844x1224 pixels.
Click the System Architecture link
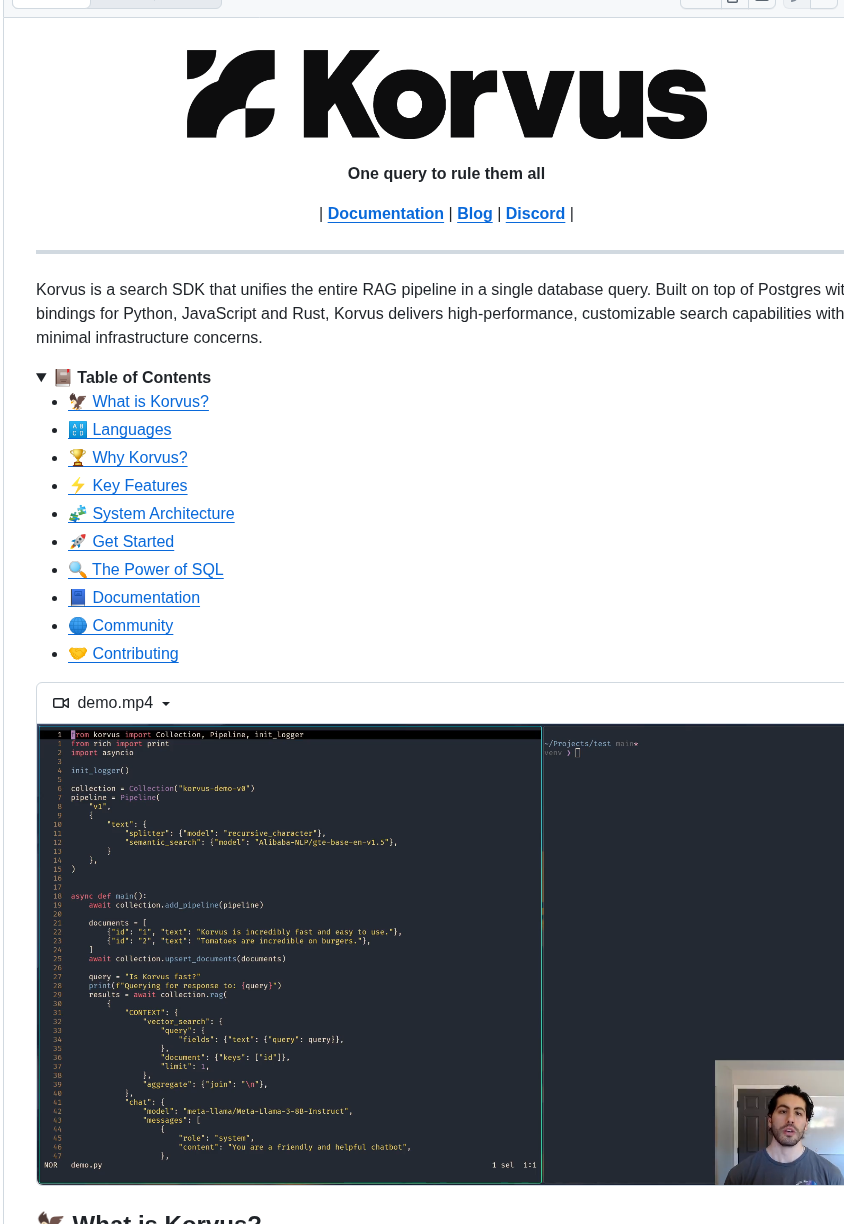(163, 513)
